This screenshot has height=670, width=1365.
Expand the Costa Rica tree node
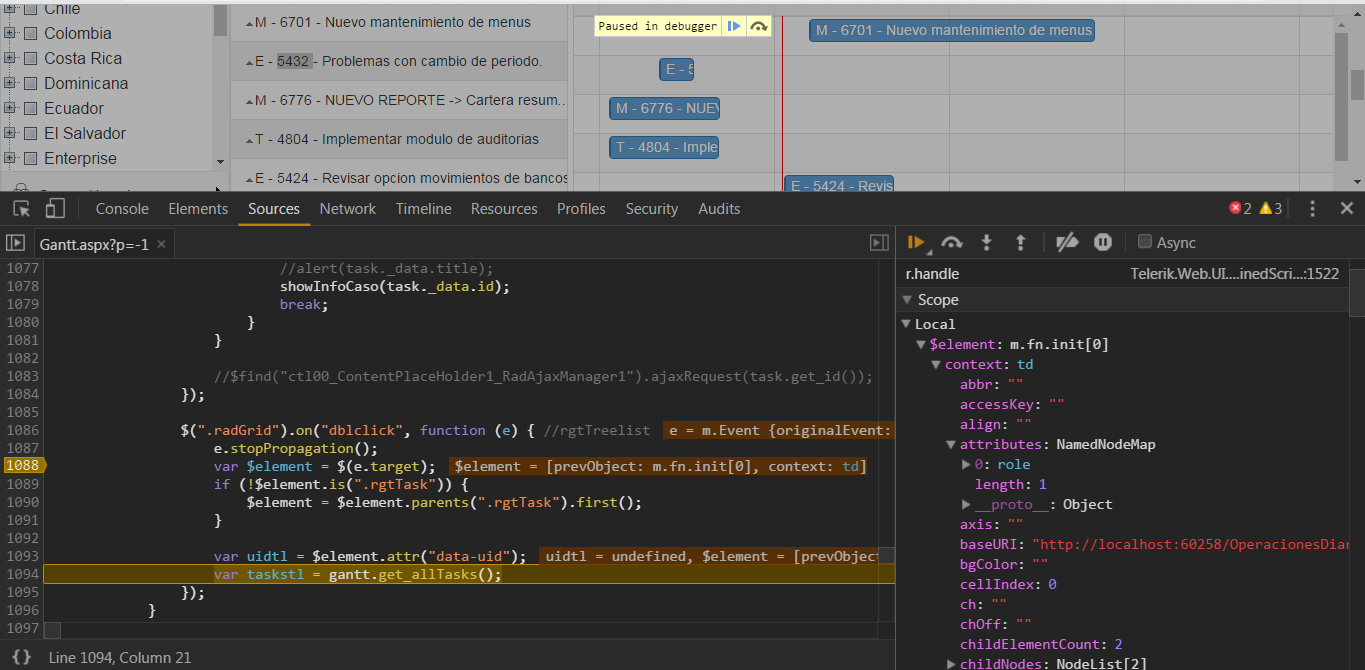pyautogui.click(x=10, y=58)
